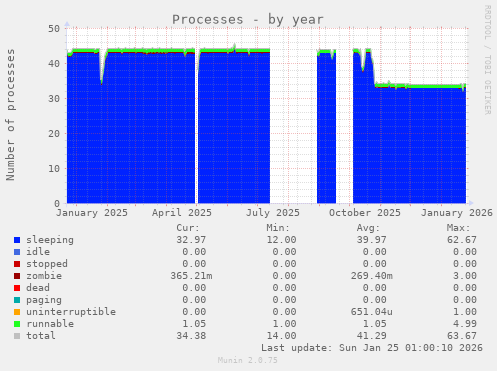Click the 'Min:' column header
497x371 pixels.
tap(278, 228)
